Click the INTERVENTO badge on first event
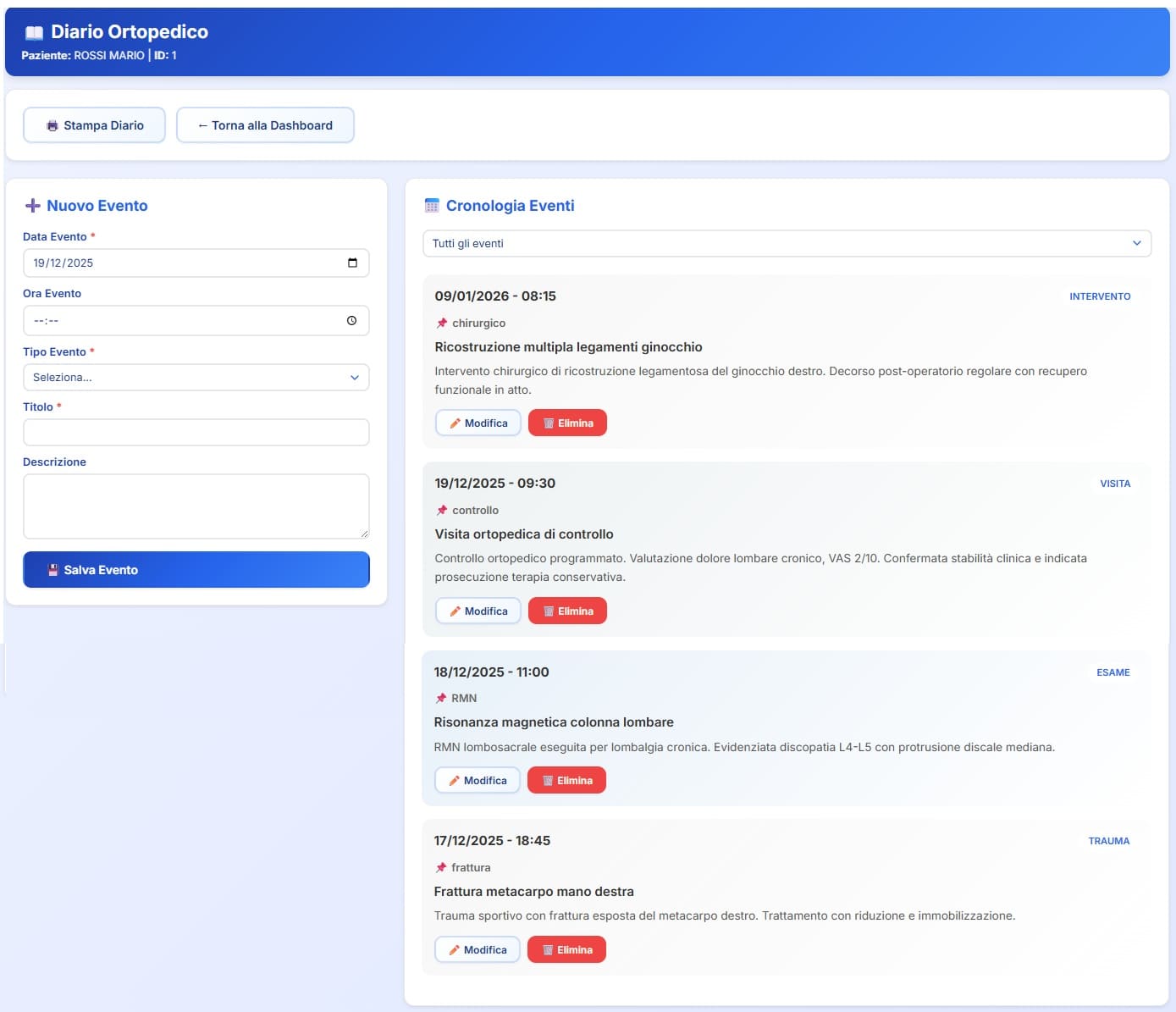 (x=1100, y=297)
